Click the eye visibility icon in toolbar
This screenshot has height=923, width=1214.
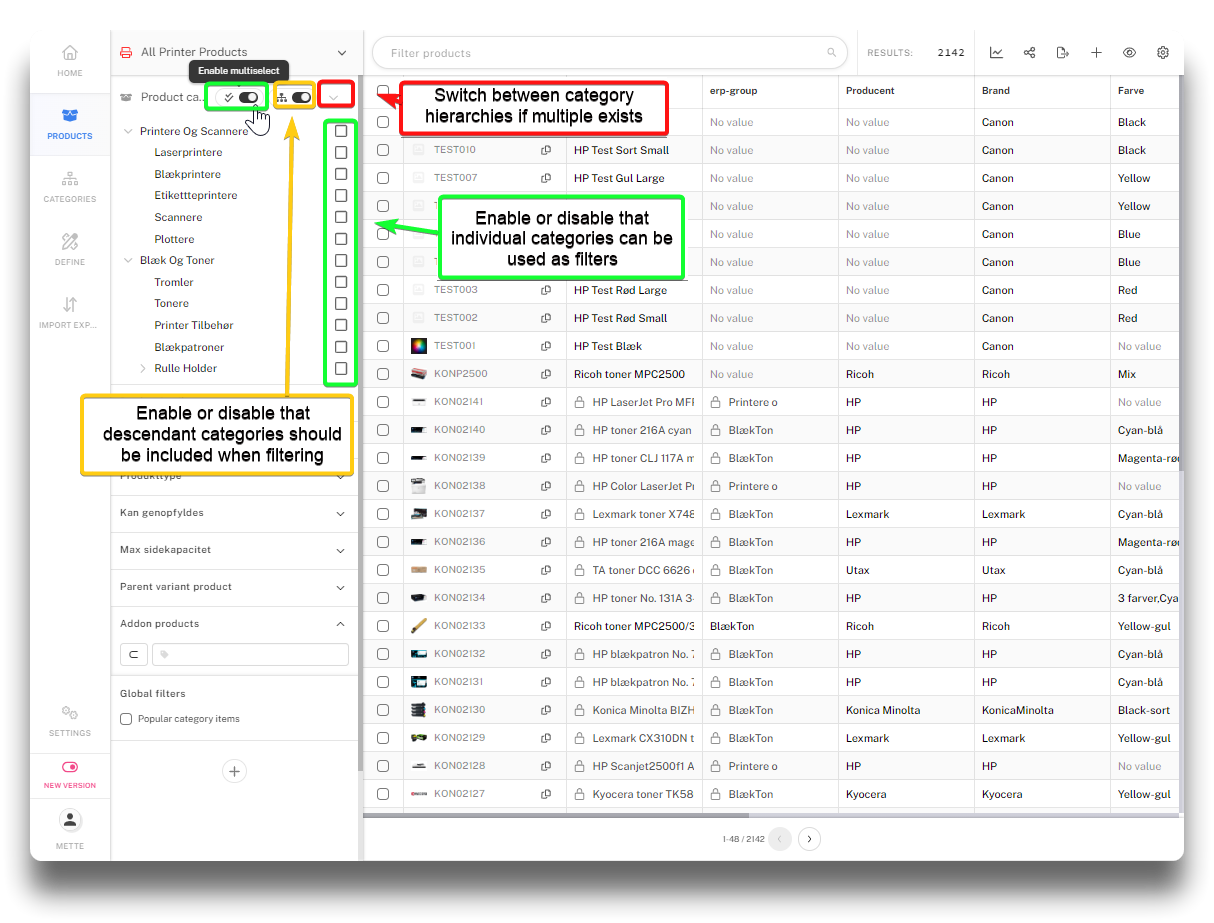tap(1129, 53)
